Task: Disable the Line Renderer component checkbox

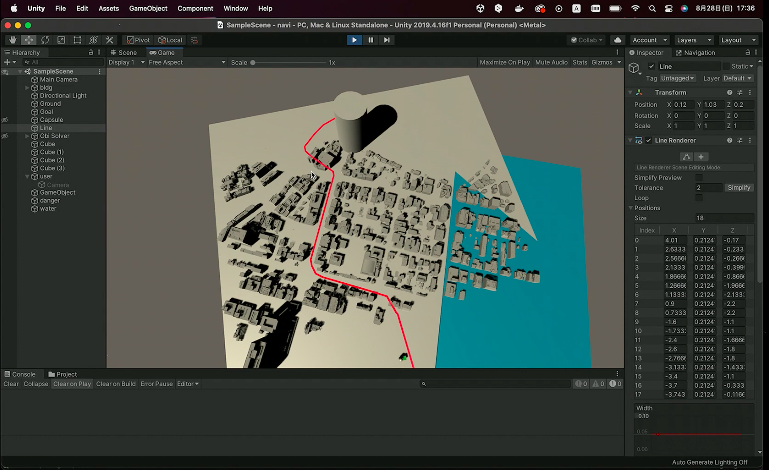Action: (x=649, y=140)
